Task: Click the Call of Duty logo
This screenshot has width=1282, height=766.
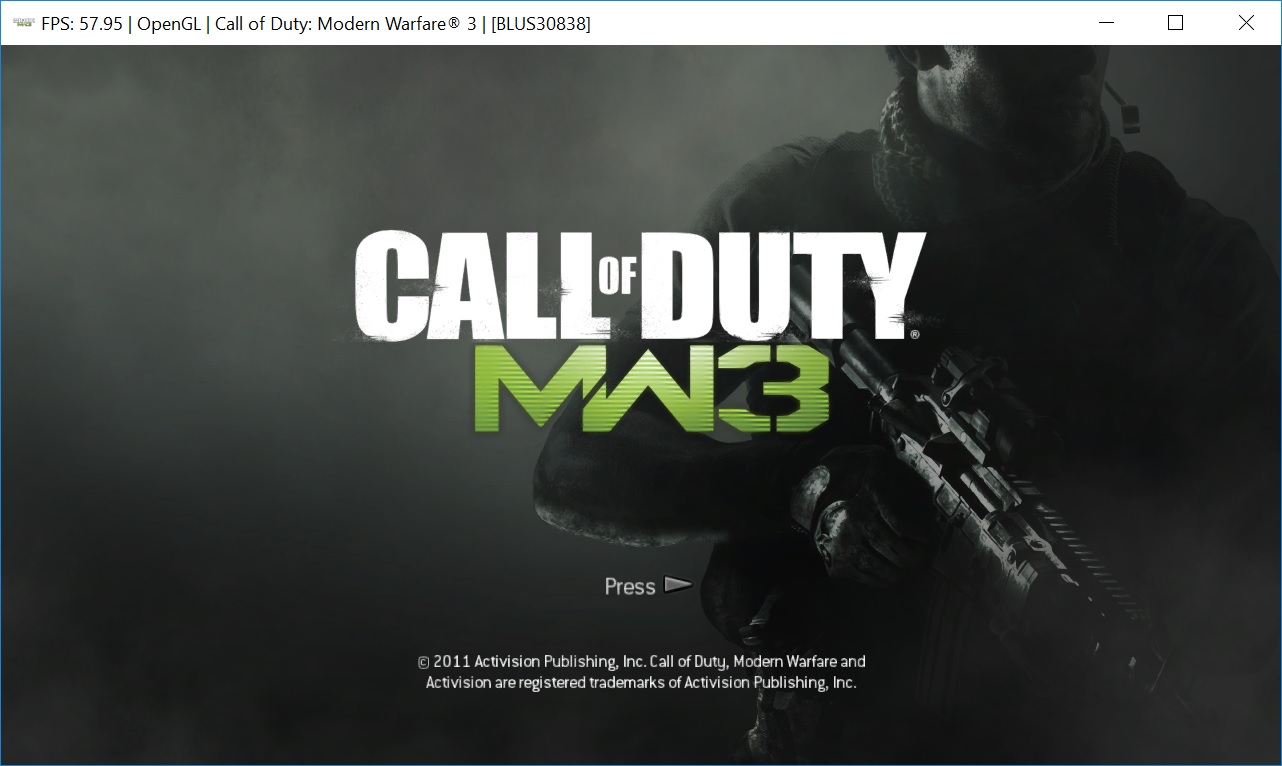Action: [640, 287]
